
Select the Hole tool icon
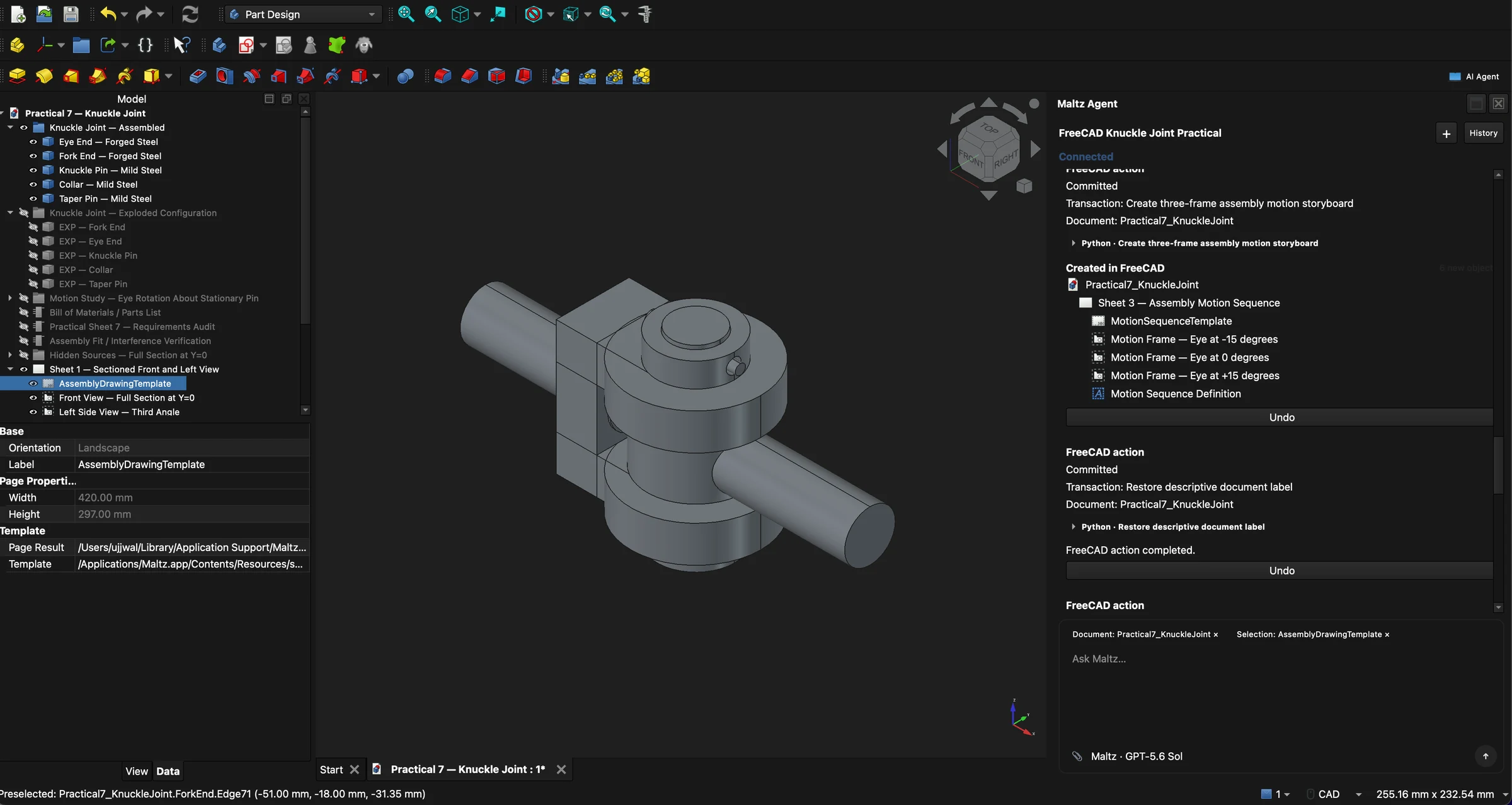click(224, 76)
